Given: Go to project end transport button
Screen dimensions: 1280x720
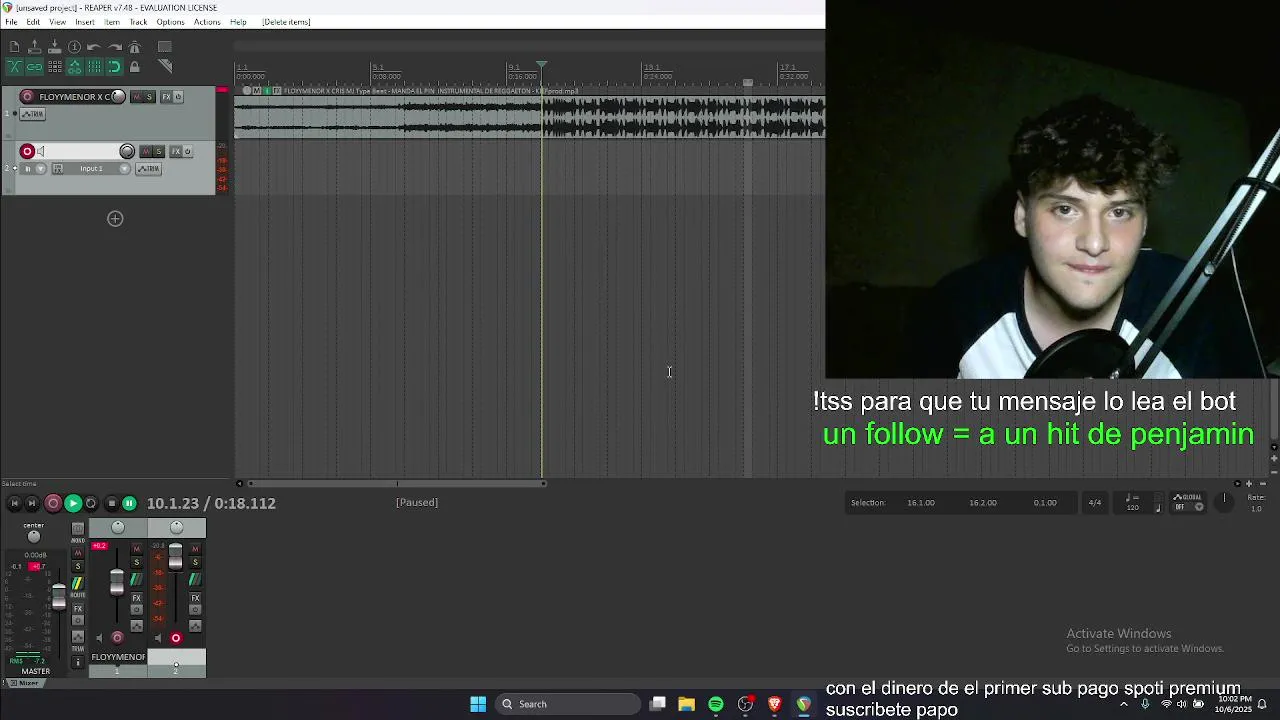Looking at the screenshot, I should (x=32, y=504).
